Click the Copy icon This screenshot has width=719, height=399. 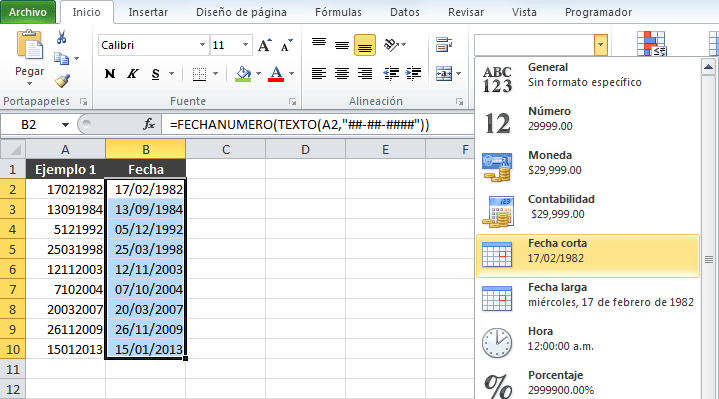(x=61, y=59)
